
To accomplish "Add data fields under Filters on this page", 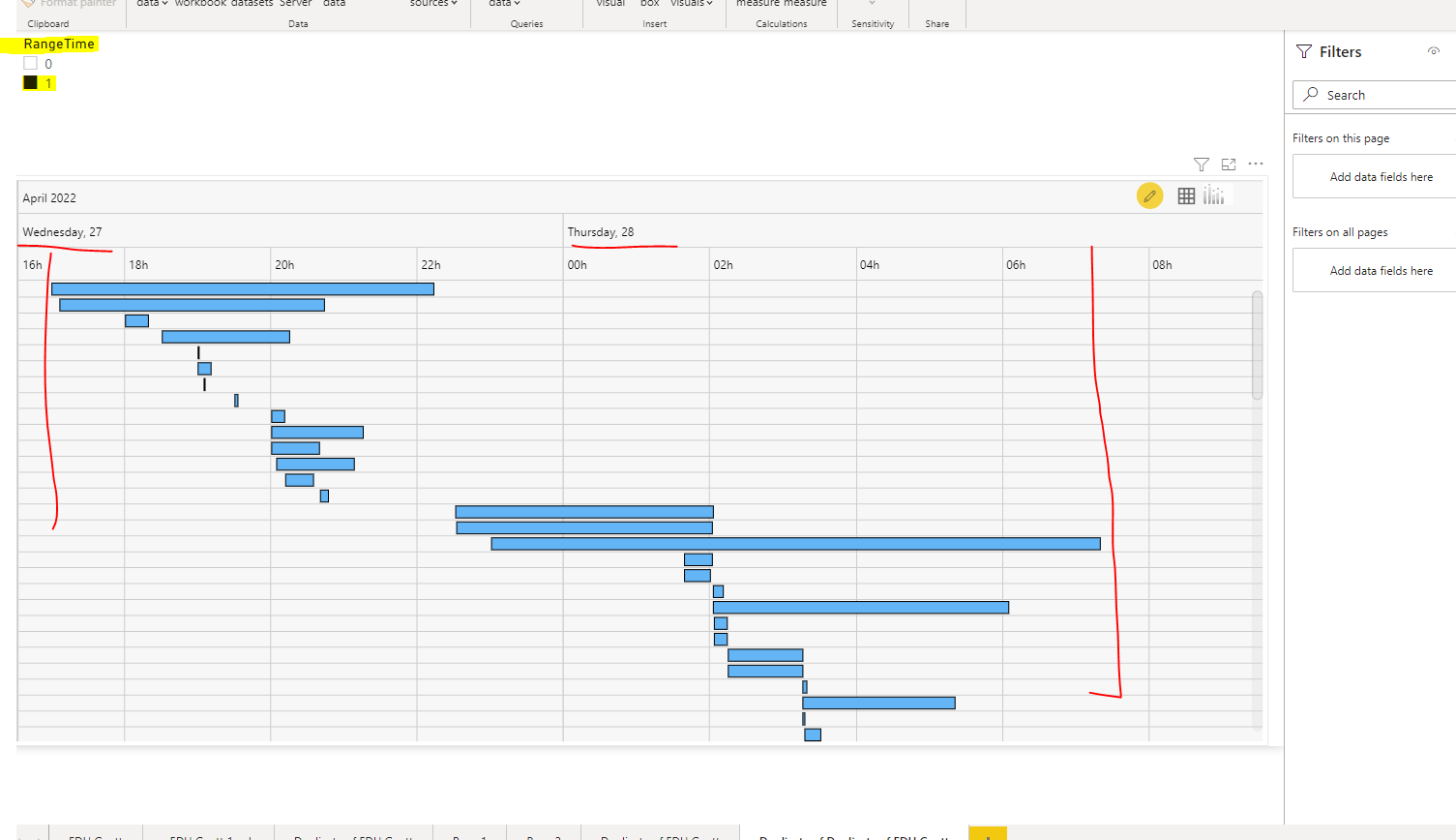I will pyautogui.click(x=1375, y=177).
